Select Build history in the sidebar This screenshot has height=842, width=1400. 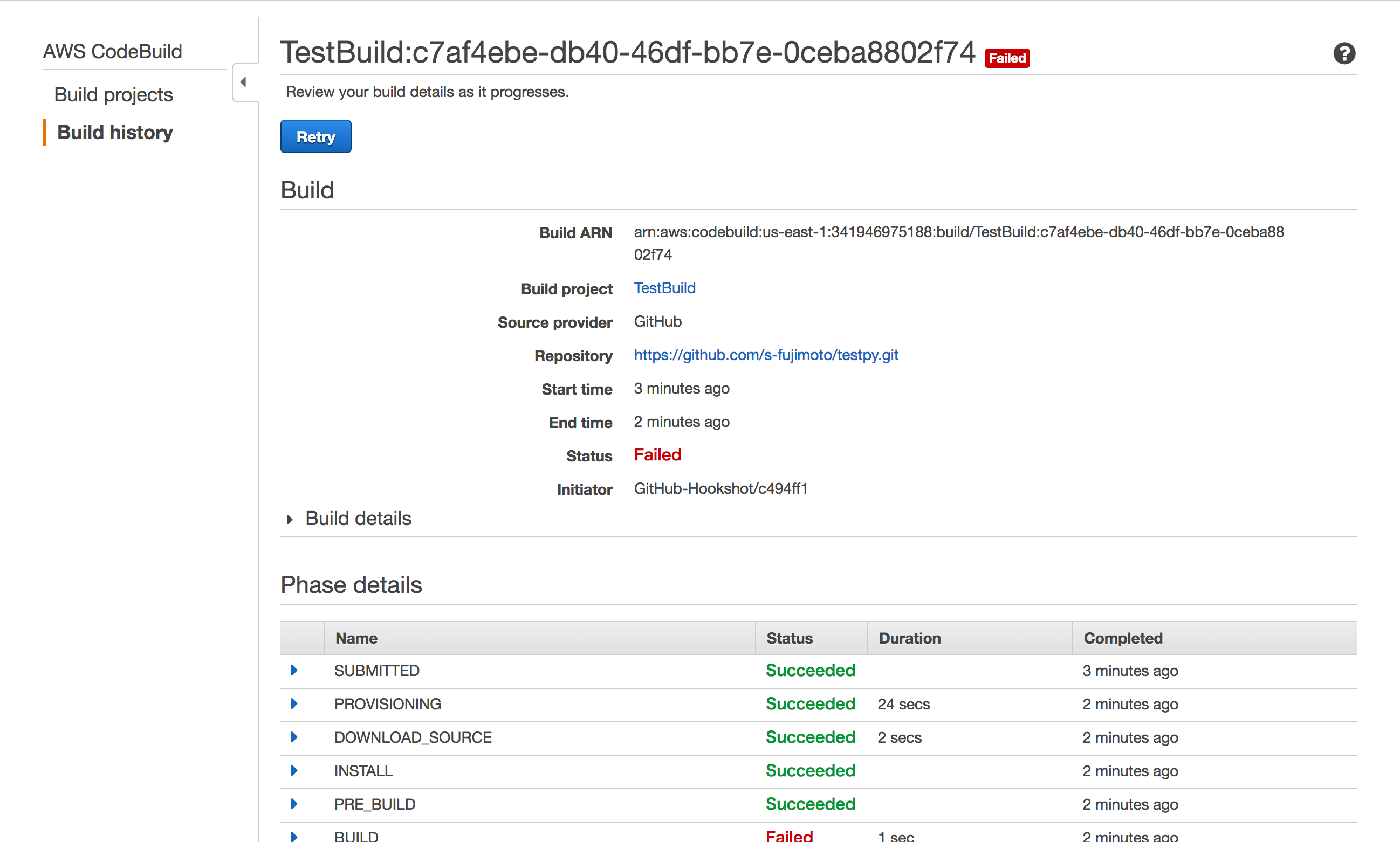click(x=115, y=132)
